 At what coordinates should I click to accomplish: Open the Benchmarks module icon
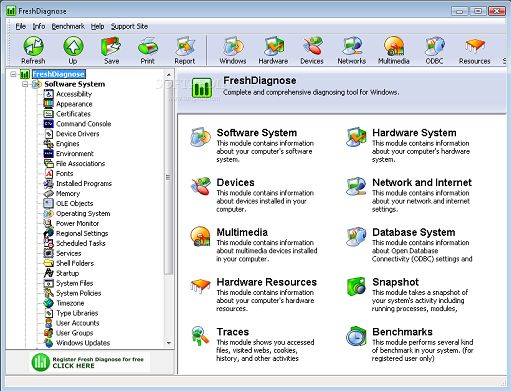356,336
